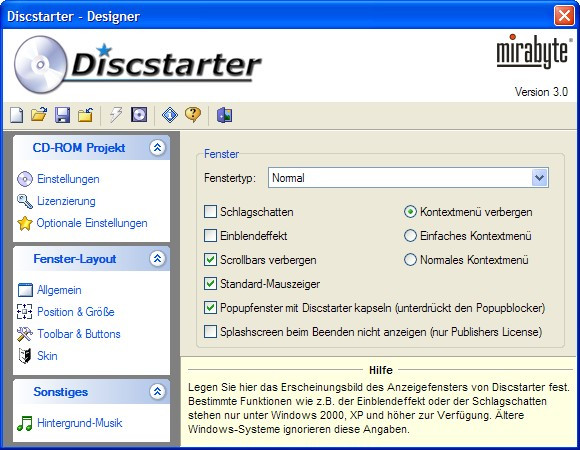Click the Fenster-Layout header title
The height and width of the screenshot is (450, 580).
pyautogui.click(x=75, y=258)
